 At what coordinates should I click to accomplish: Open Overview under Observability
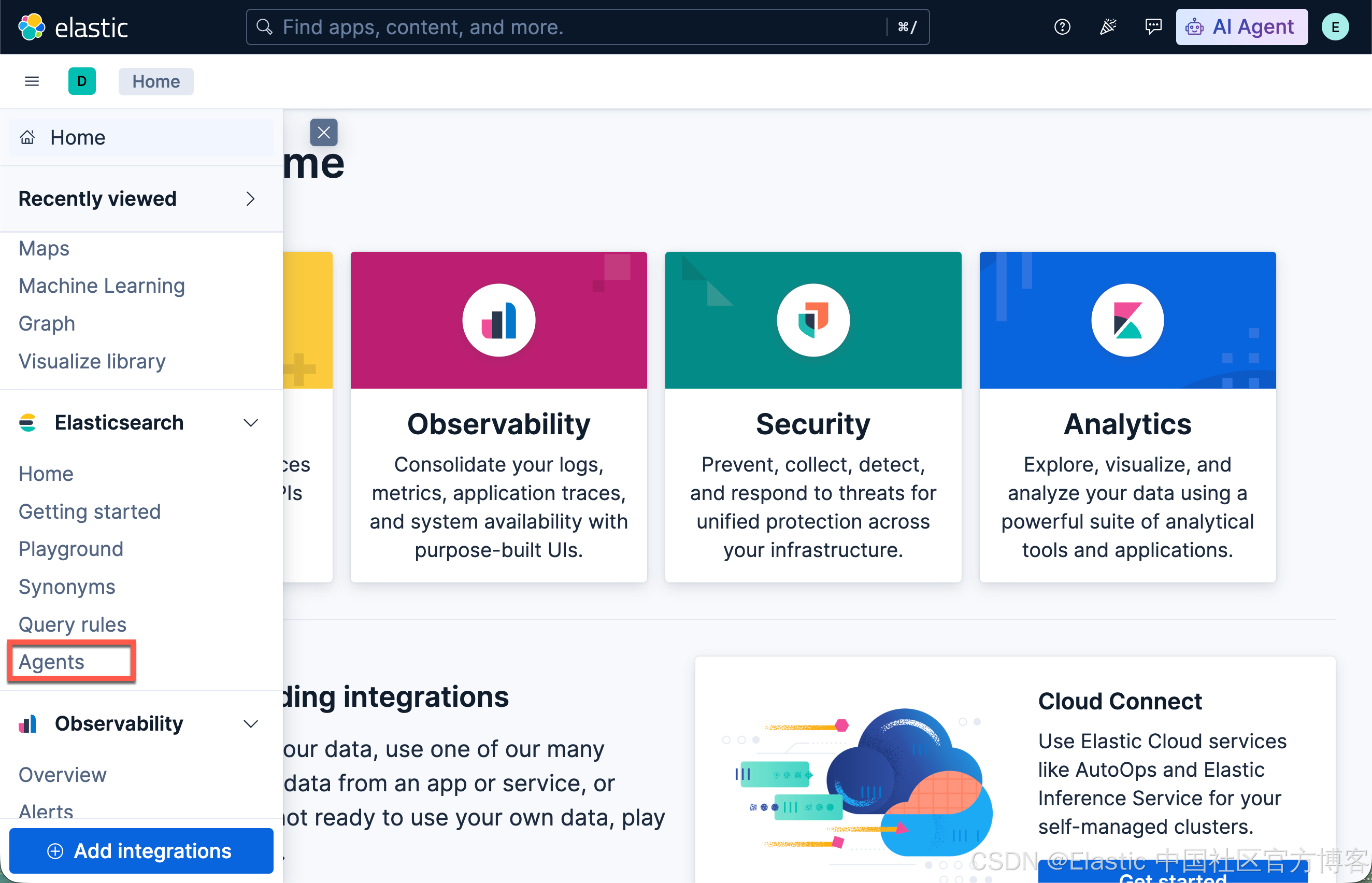[x=63, y=775]
